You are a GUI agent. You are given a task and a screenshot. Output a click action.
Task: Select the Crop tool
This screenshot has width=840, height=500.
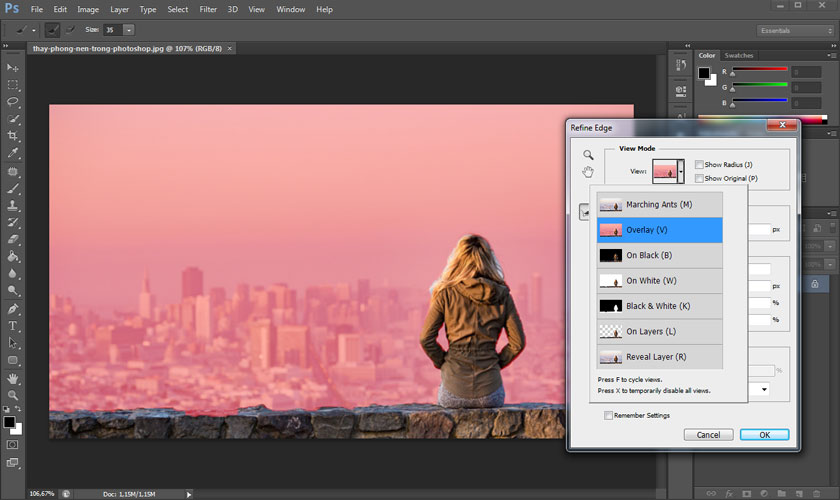point(13,136)
